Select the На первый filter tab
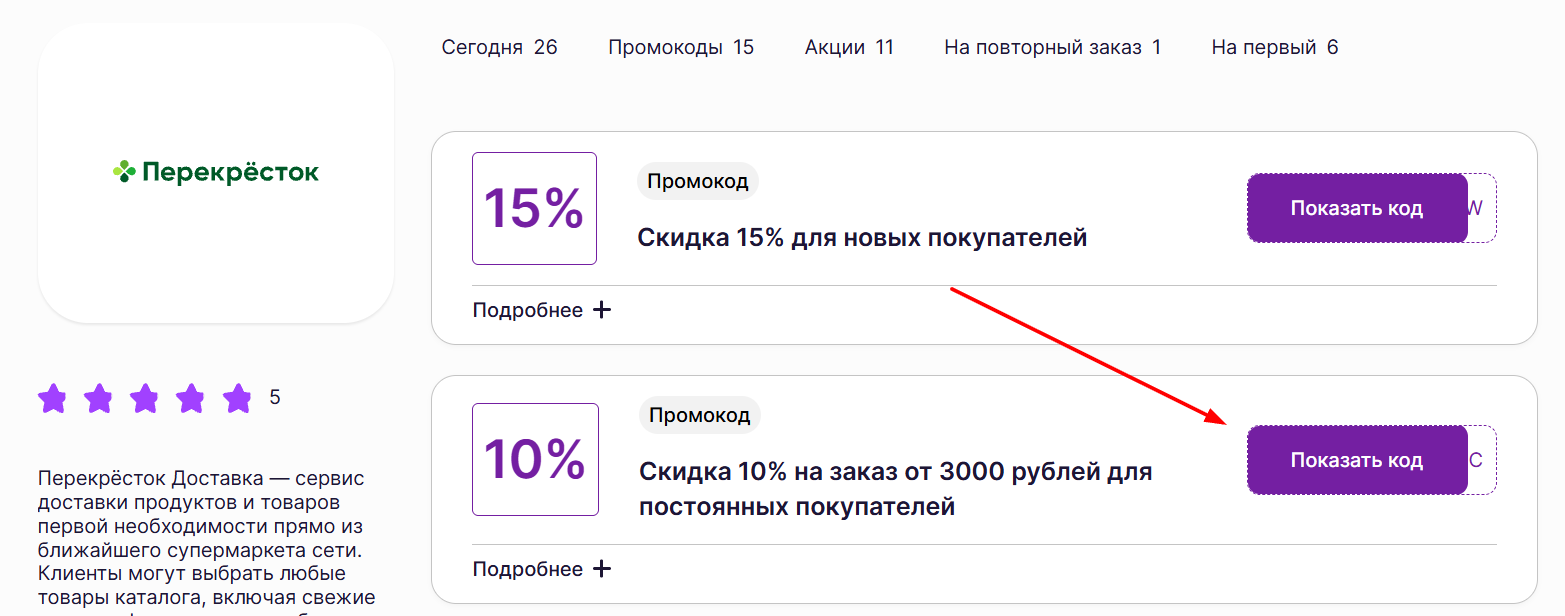This screenshot has height=616, width=1565. point(1273,46)
